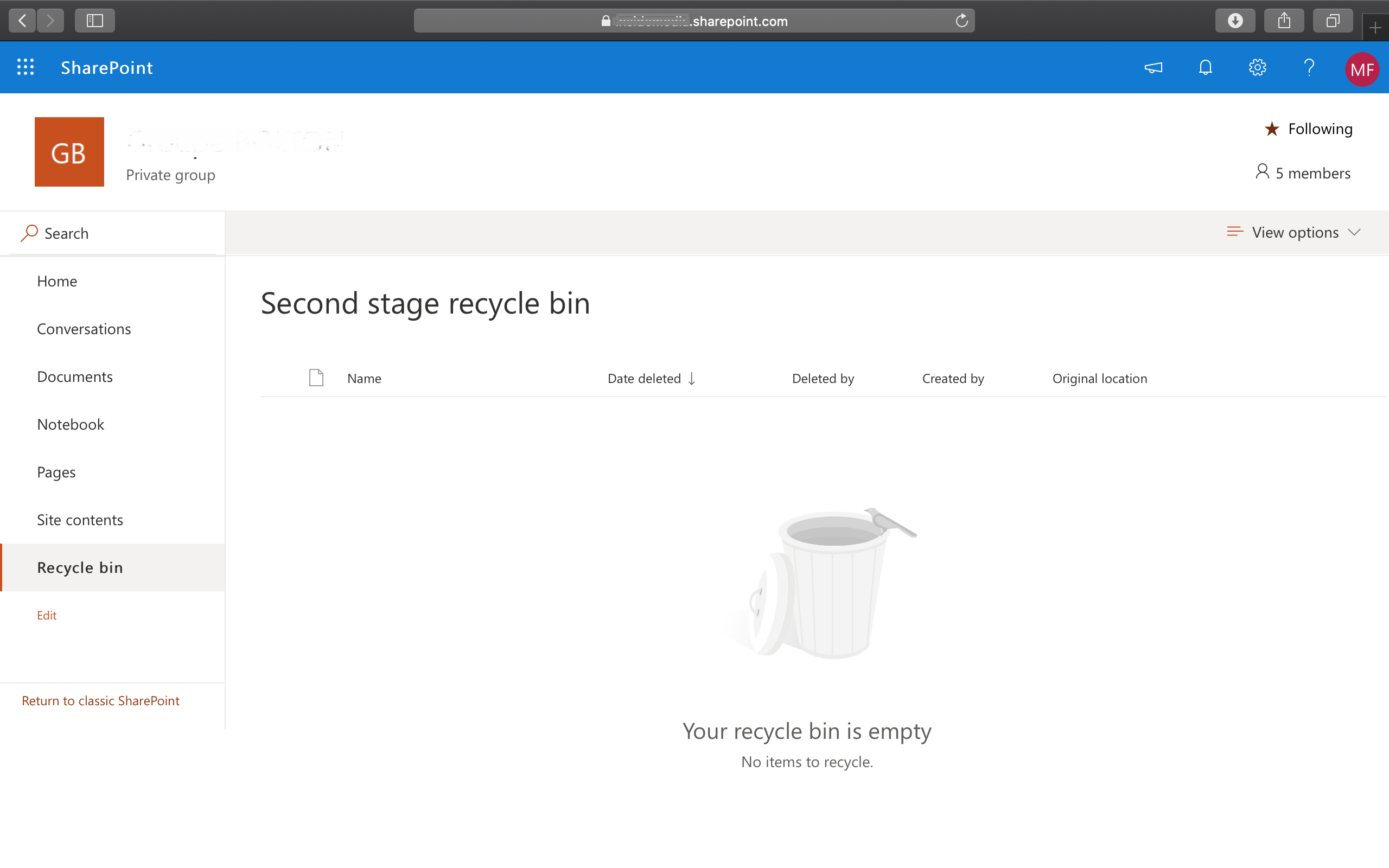Viewport: 1389px width, 868px height.
Task: Open Safari downloads from the toolbar
Action: click(1235, 20)
